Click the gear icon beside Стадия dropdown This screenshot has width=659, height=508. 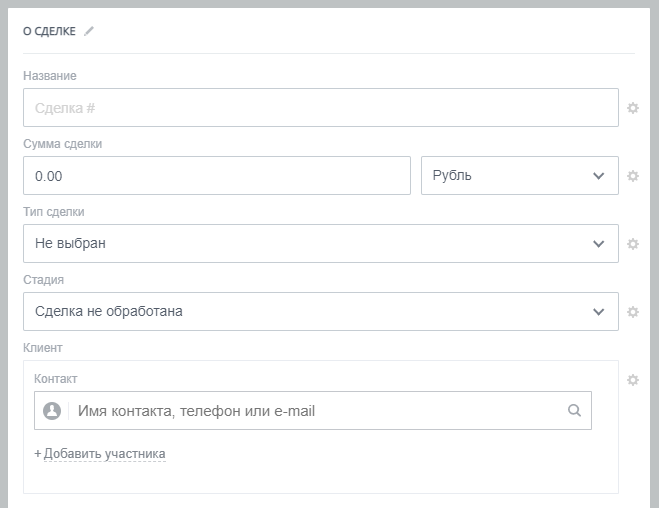click(x=632, y=312)
